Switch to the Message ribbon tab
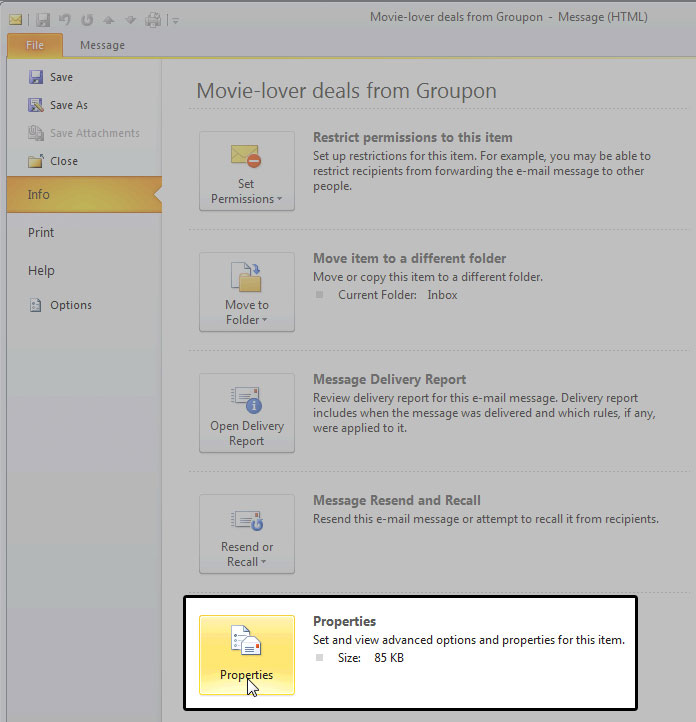 (102, 45)
